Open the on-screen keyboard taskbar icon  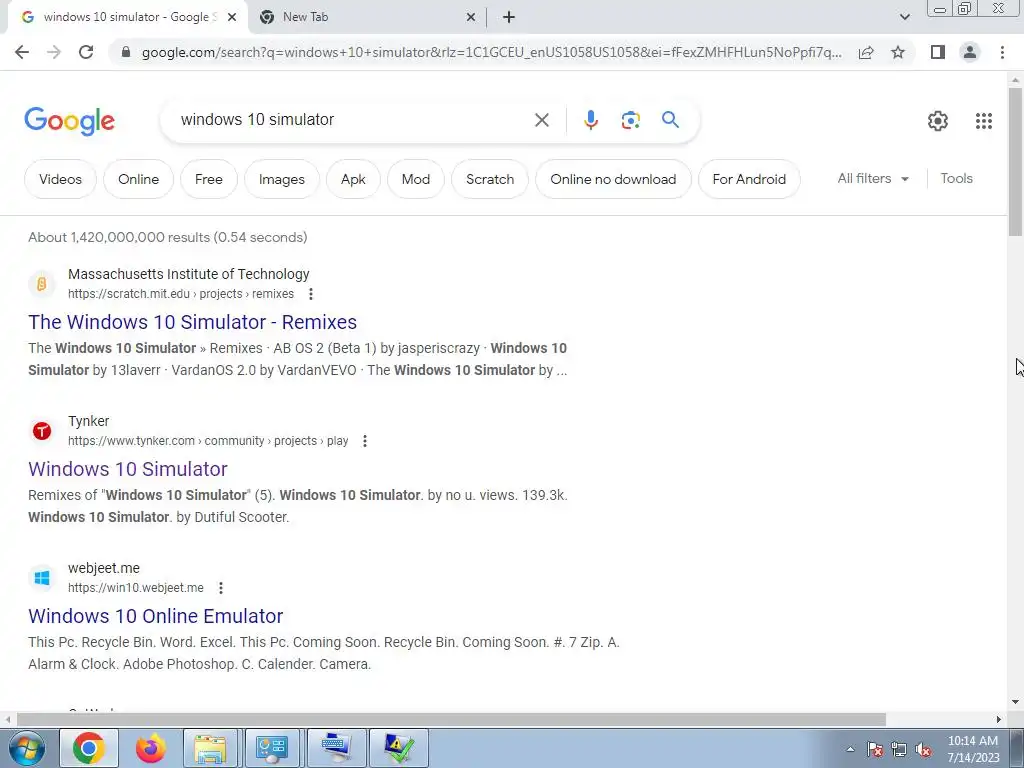[337, 748]
